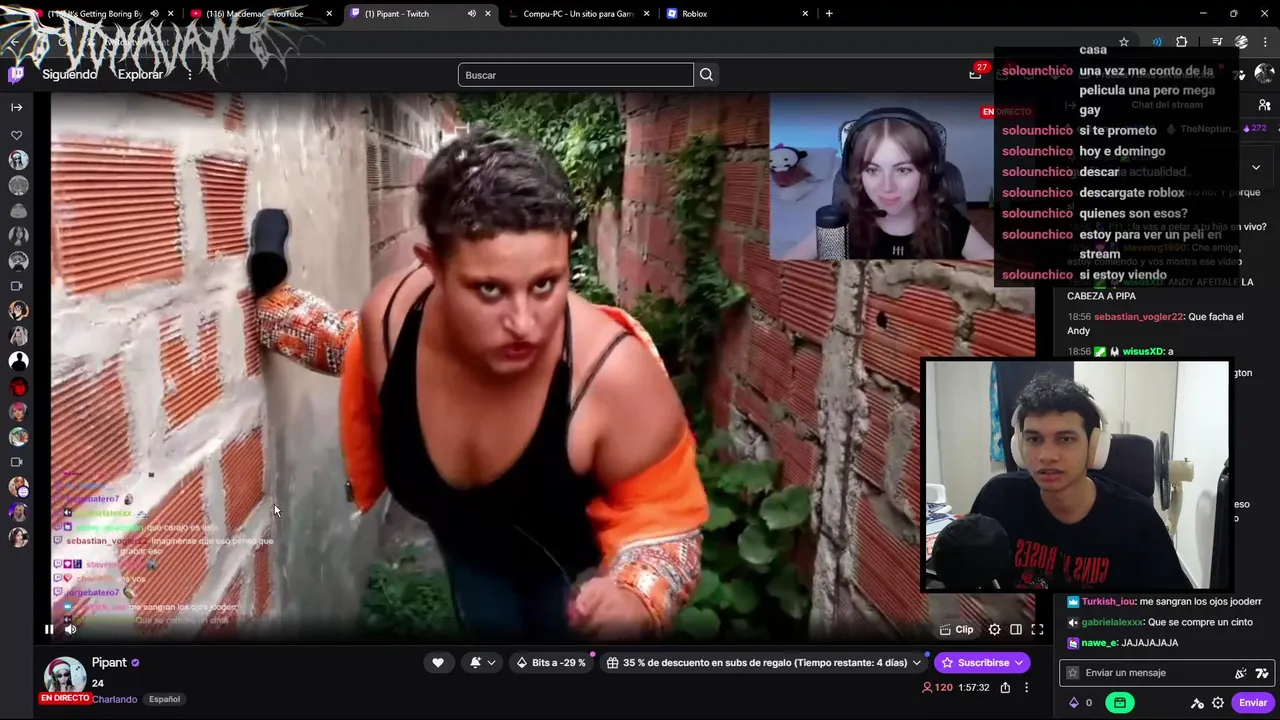1280x720 pixels.
Task: Open the chat rewards icon beside settings gear
Action: tap(1197, 703)
